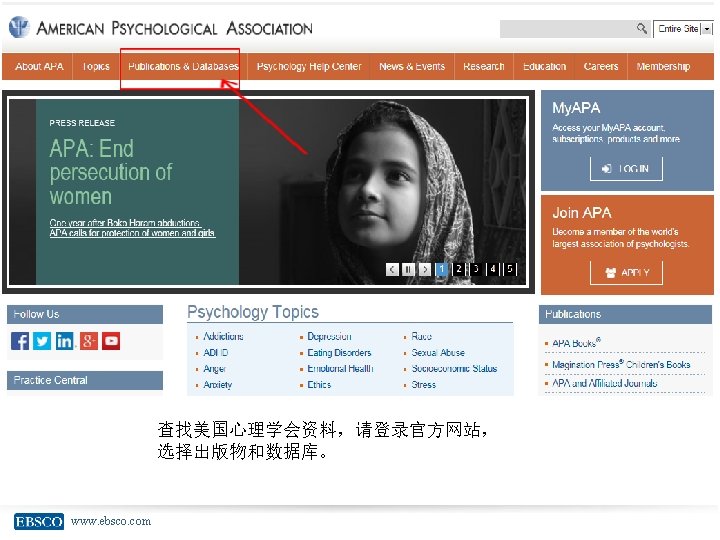
Task: Open Publications & Databases menu
Action: click(x=183, y=67)
